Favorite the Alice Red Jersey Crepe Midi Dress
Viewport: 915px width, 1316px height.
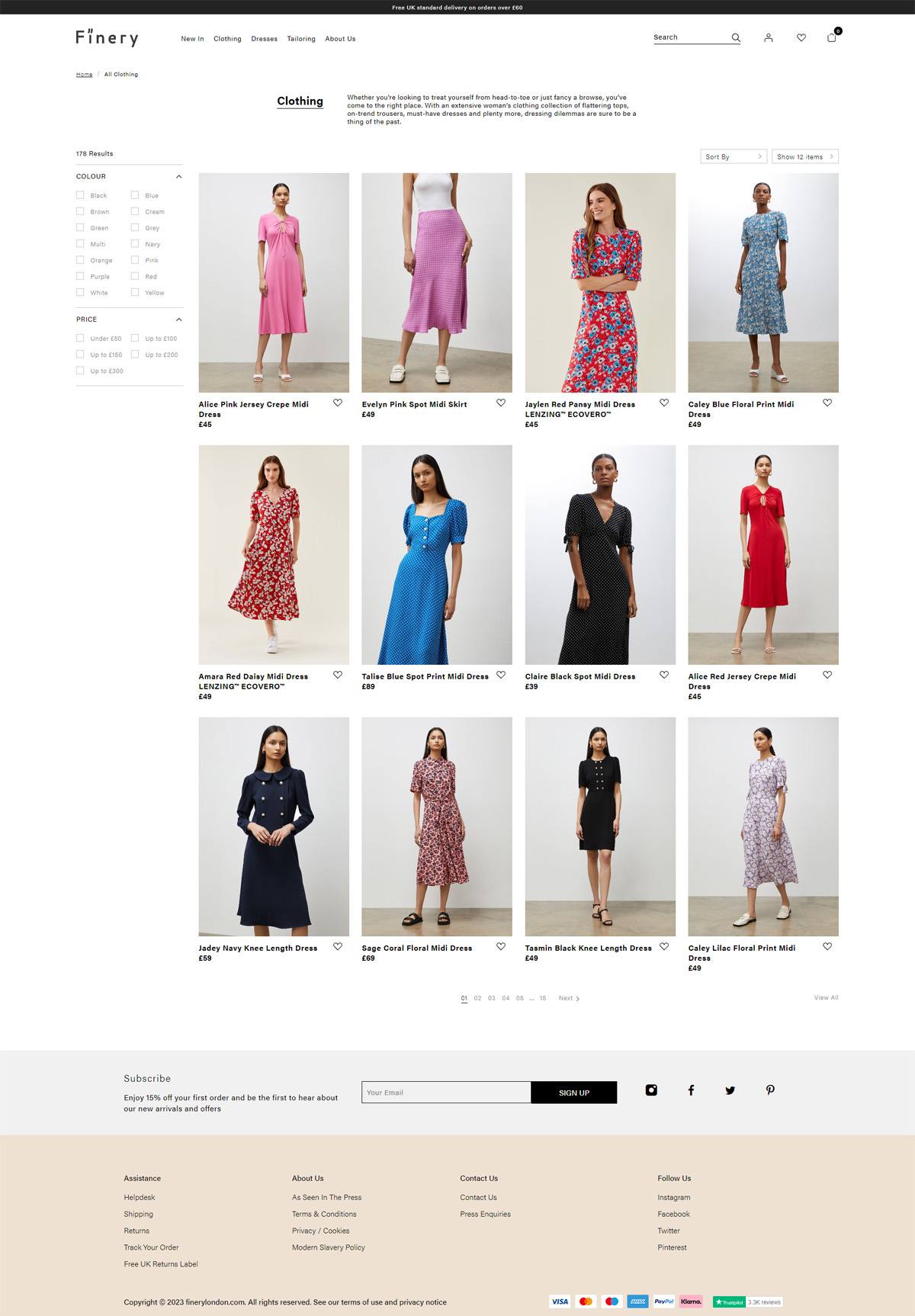point(827,675)
